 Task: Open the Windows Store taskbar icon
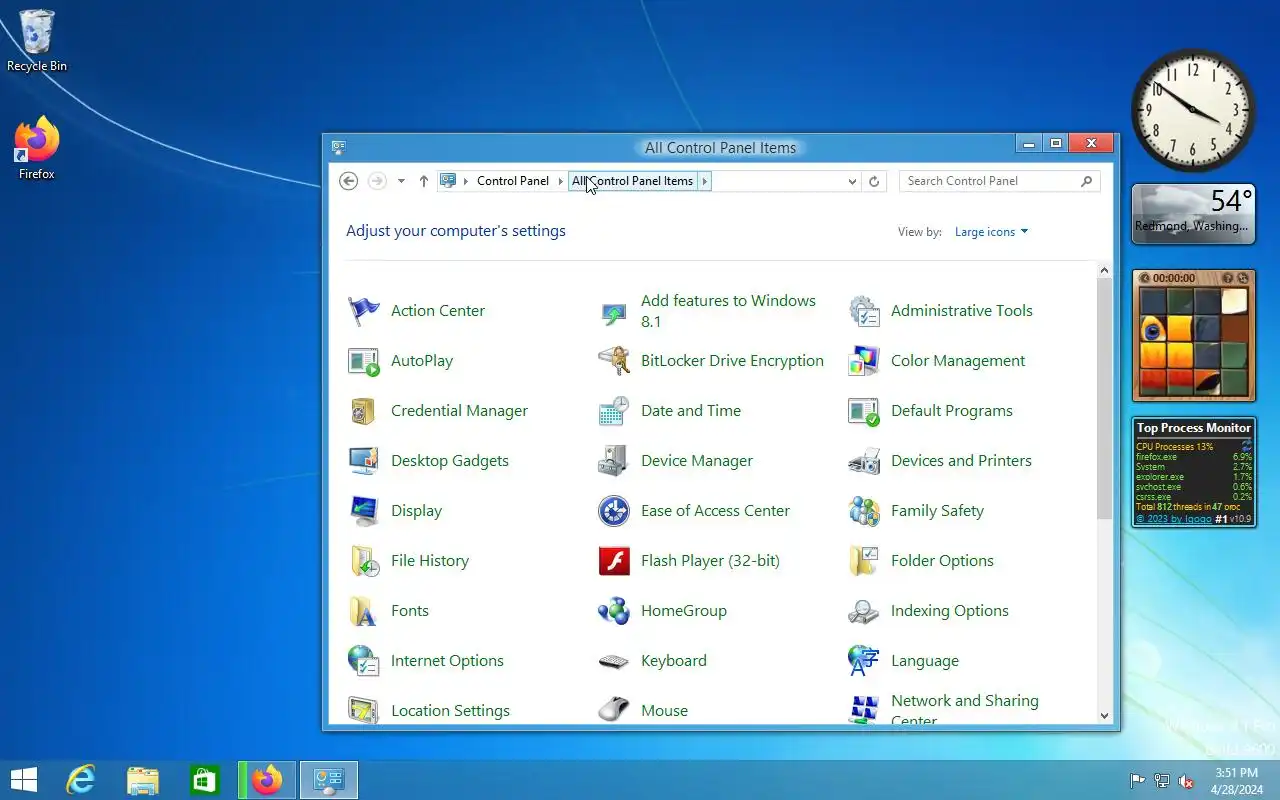click(205, 780)
